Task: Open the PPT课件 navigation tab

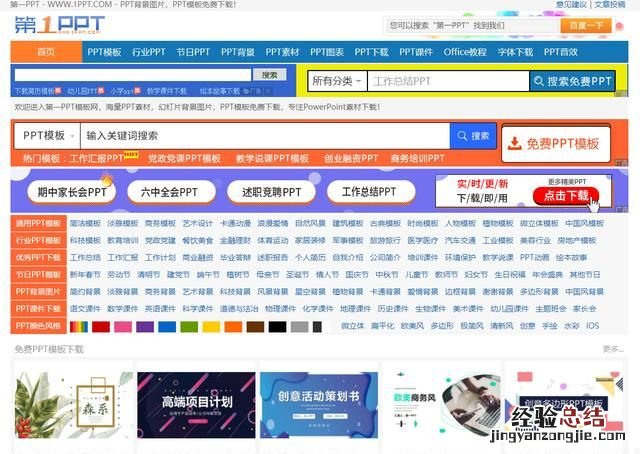Action: click(416, 52)
